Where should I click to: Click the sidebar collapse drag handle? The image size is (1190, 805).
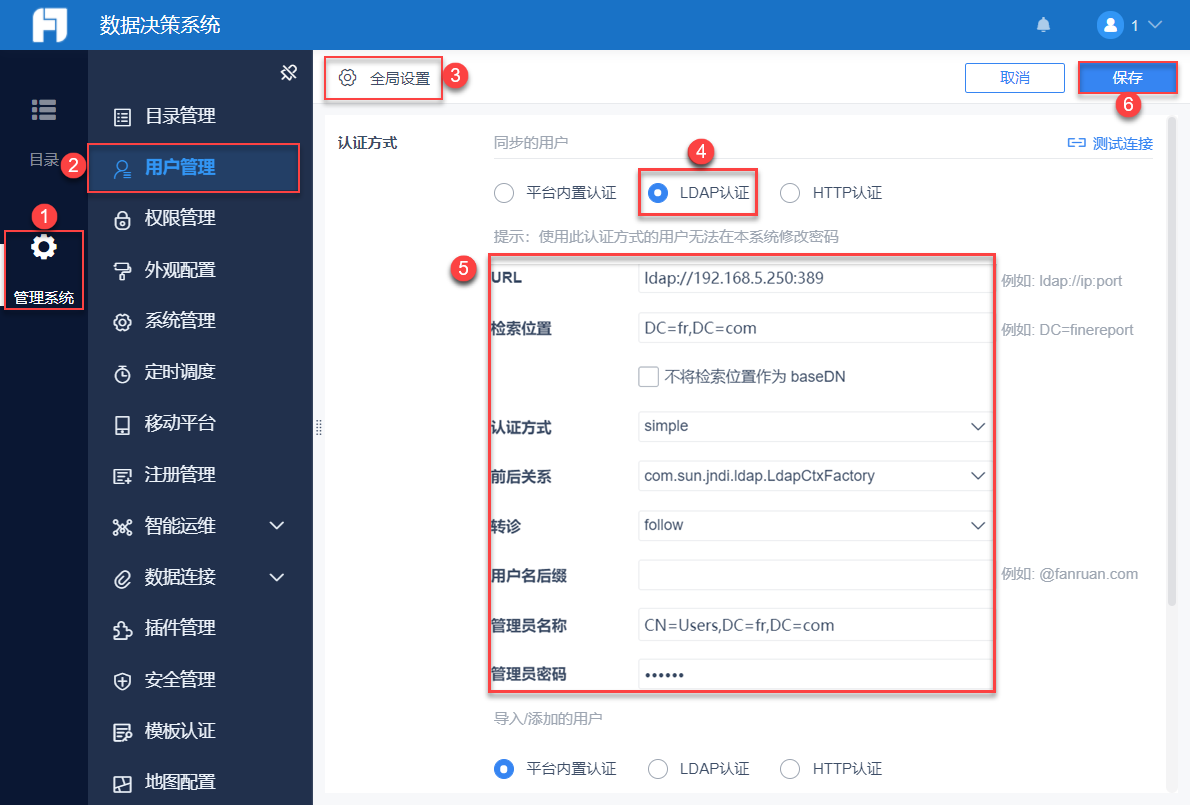pos(319,428)
